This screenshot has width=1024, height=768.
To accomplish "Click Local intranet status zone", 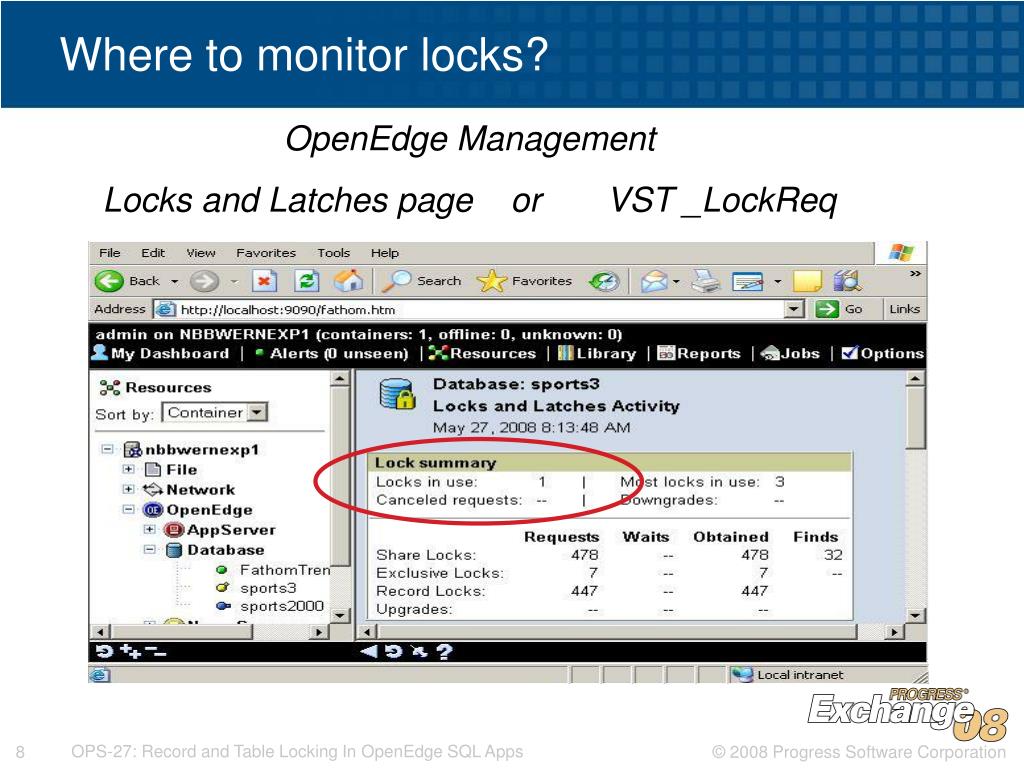I will click(789, 675).
